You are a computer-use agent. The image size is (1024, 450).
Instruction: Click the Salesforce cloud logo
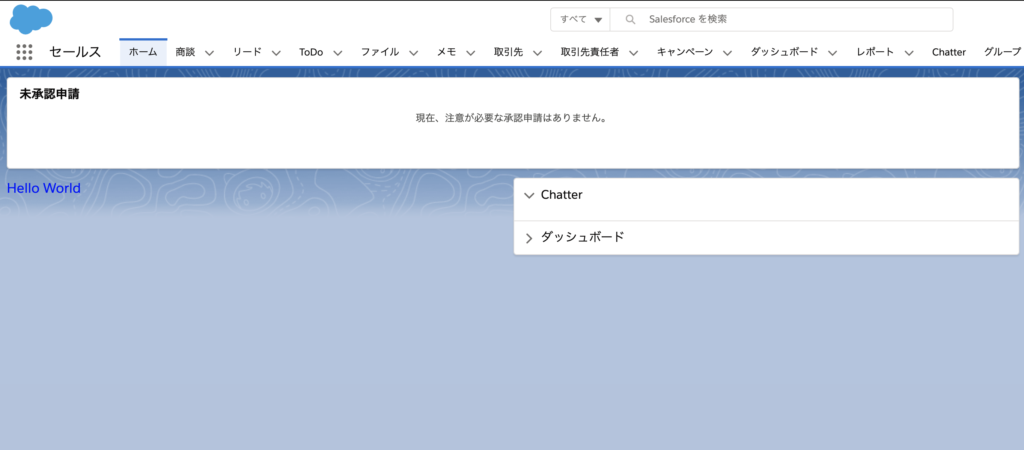[x=31, y=18]
